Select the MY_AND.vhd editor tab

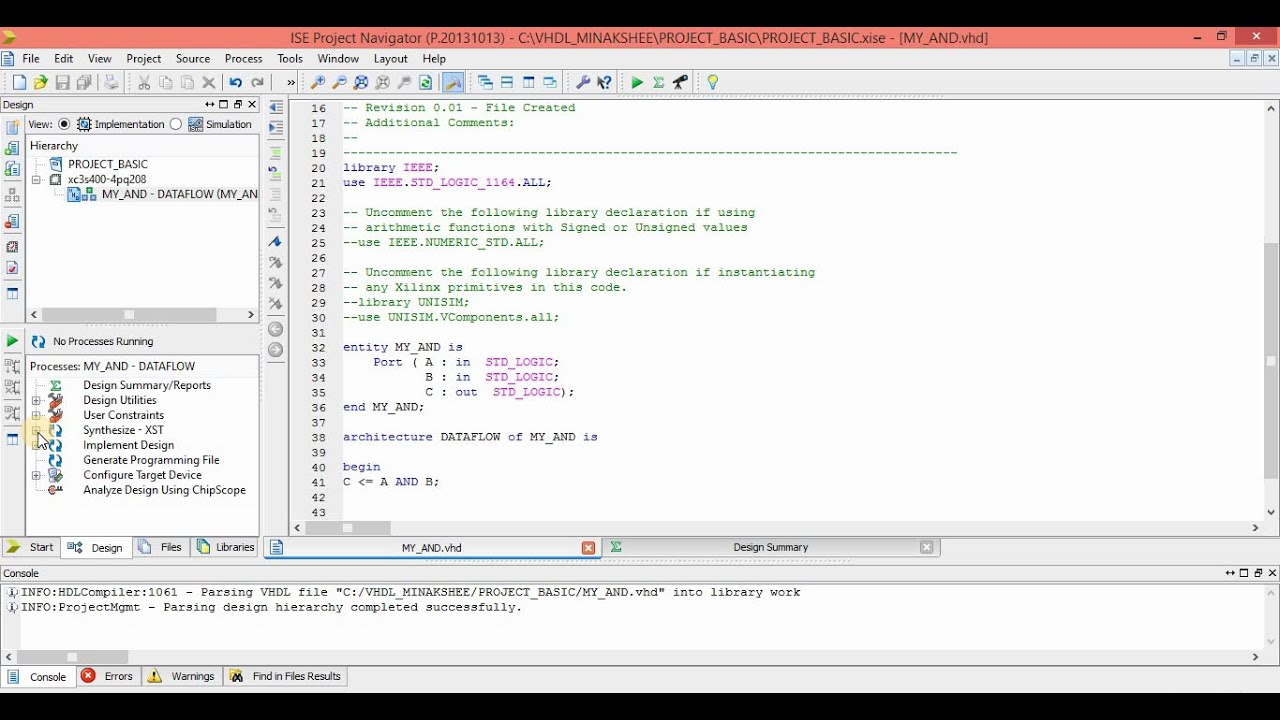pos(431,547)
